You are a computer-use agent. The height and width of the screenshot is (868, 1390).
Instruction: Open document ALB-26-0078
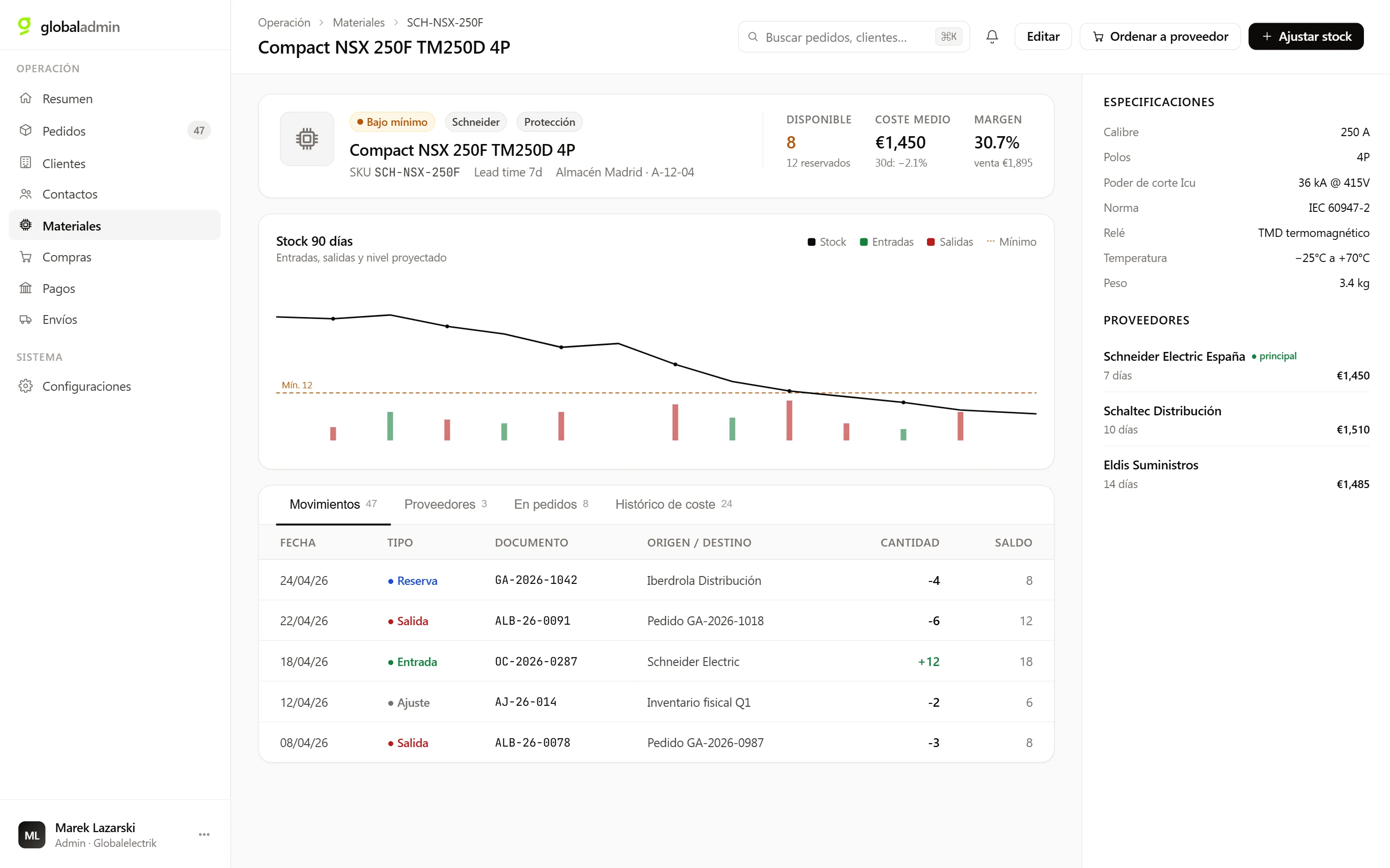tap(533, 742)
